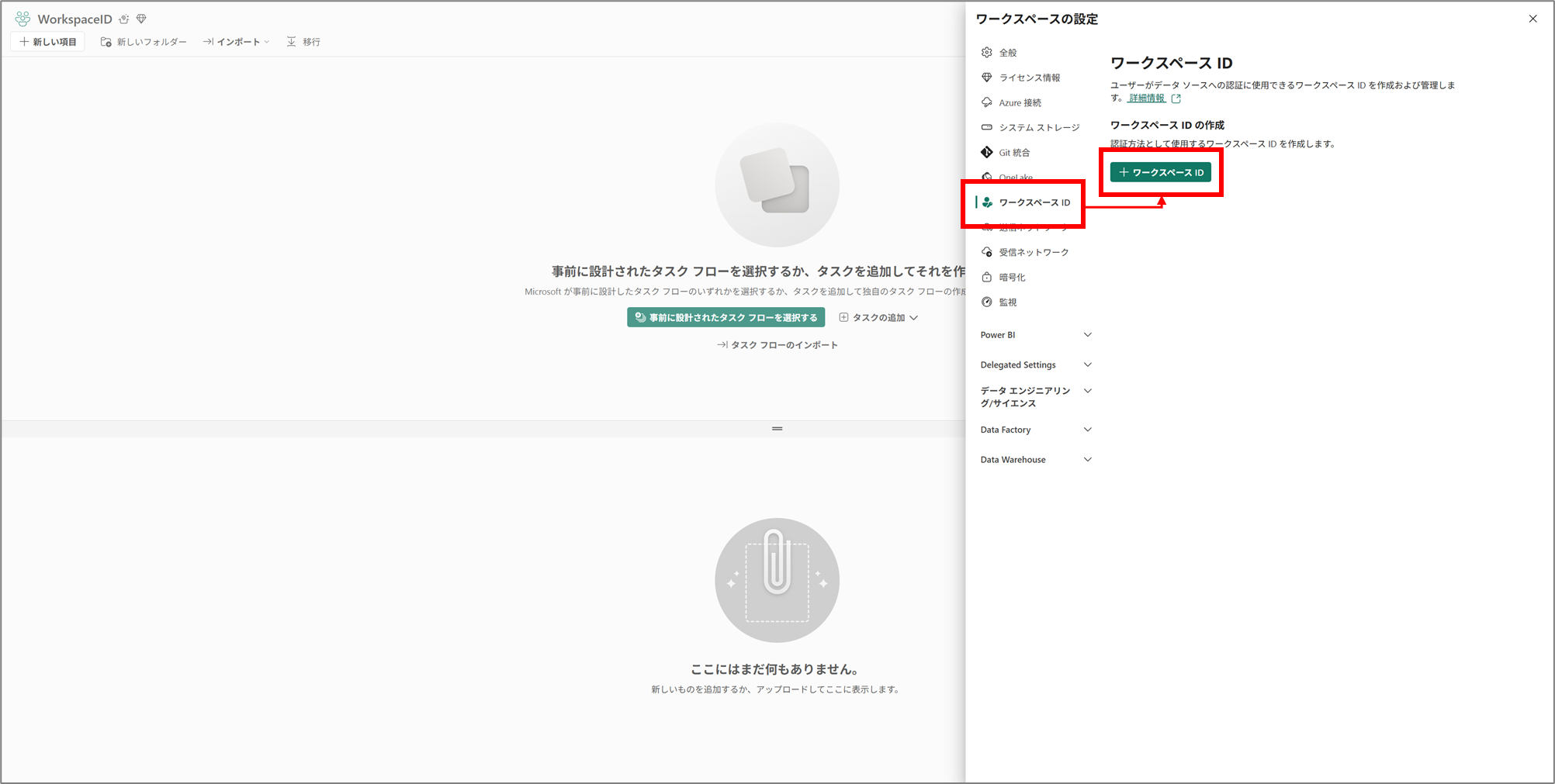Viewport: 1555px width, 784px height.
Task: Click the pane resize handle divider
Action: [x=777, y=429]
